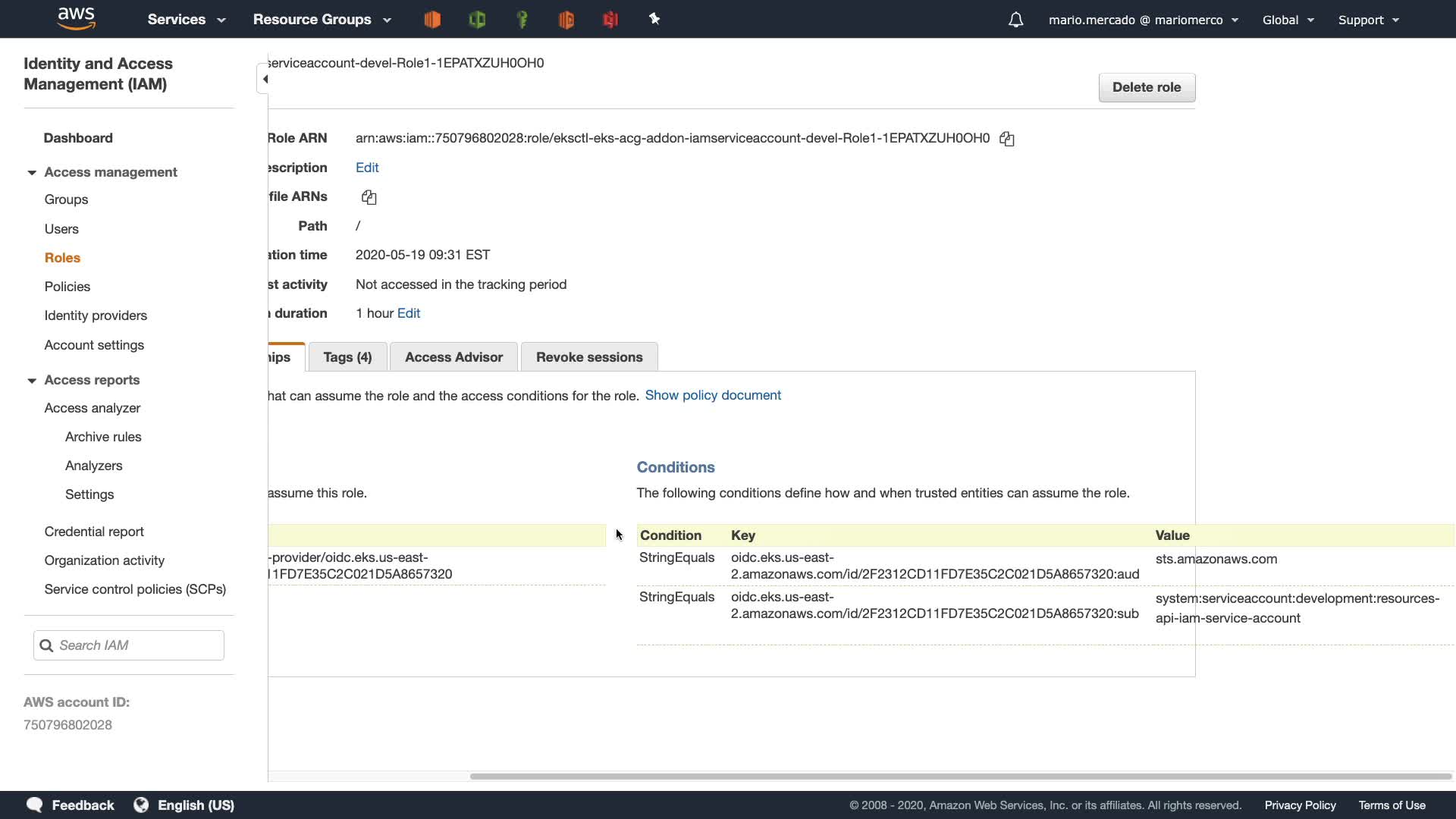Copy the instance profile ARNs

[369, 197]
